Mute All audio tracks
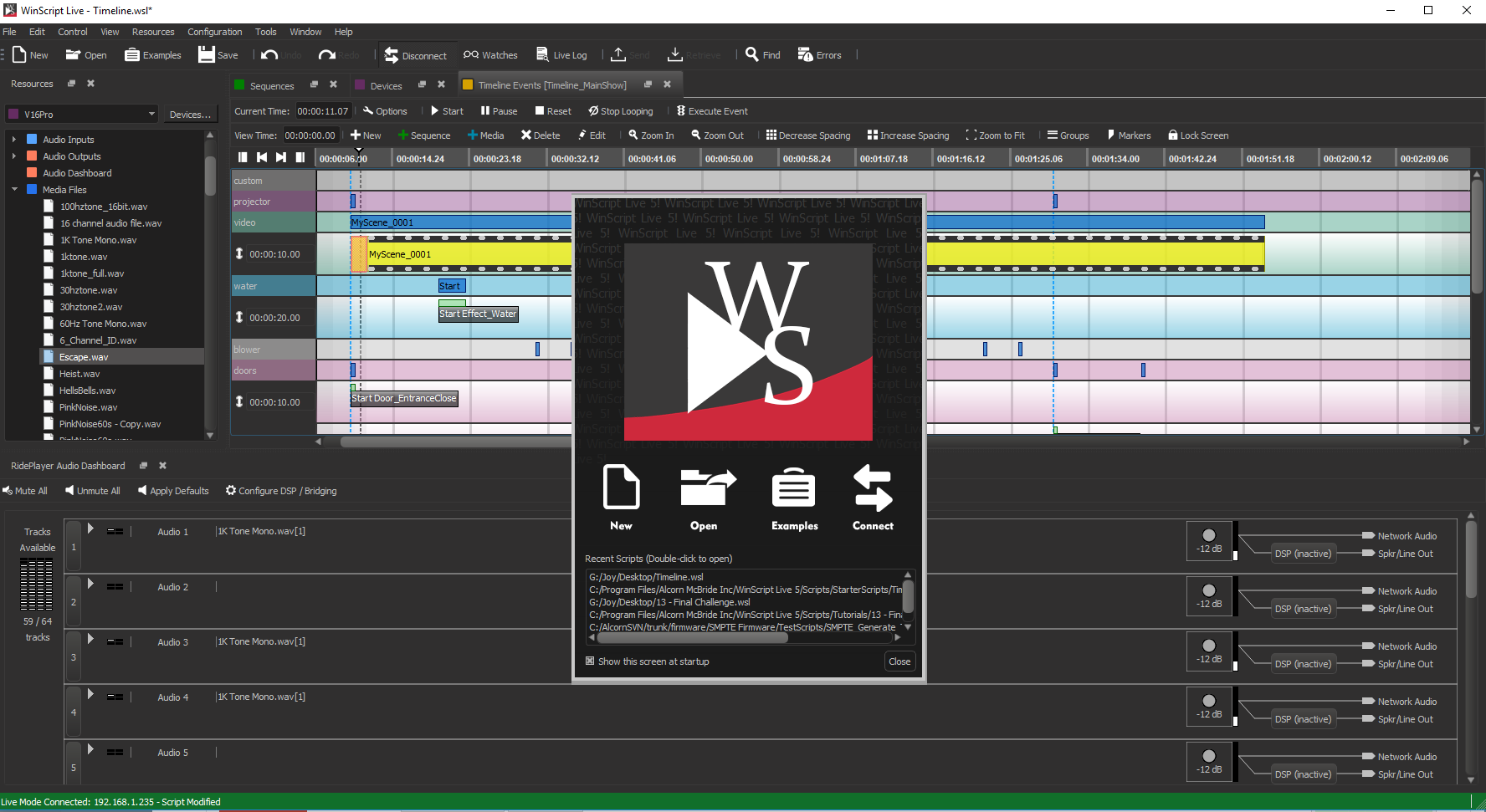 click(x=25, y=490)
